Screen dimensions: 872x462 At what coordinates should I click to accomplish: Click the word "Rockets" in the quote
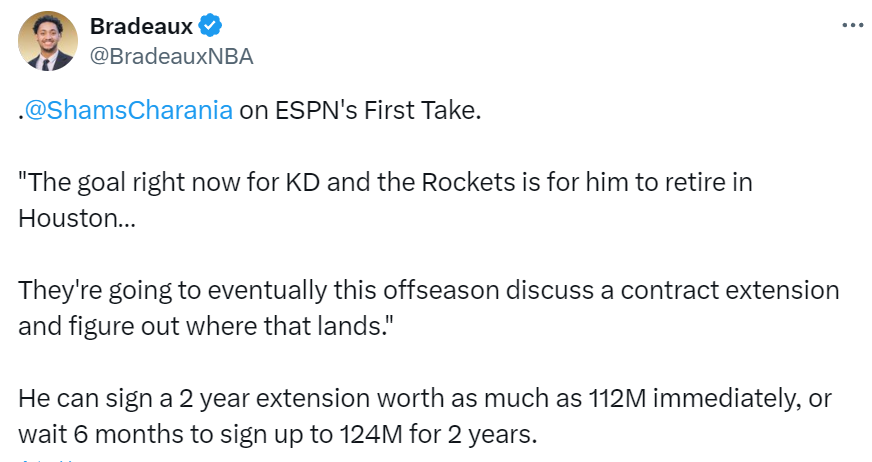coord(468,182)
